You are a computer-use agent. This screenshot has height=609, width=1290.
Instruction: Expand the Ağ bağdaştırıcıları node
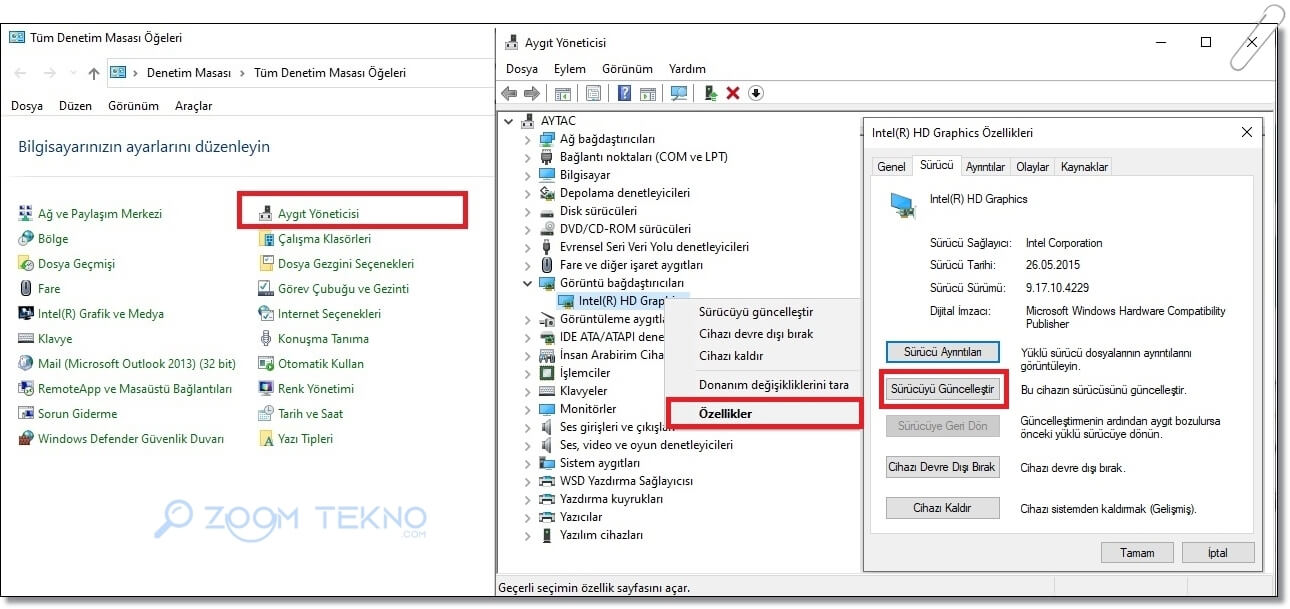pos(528,139)
